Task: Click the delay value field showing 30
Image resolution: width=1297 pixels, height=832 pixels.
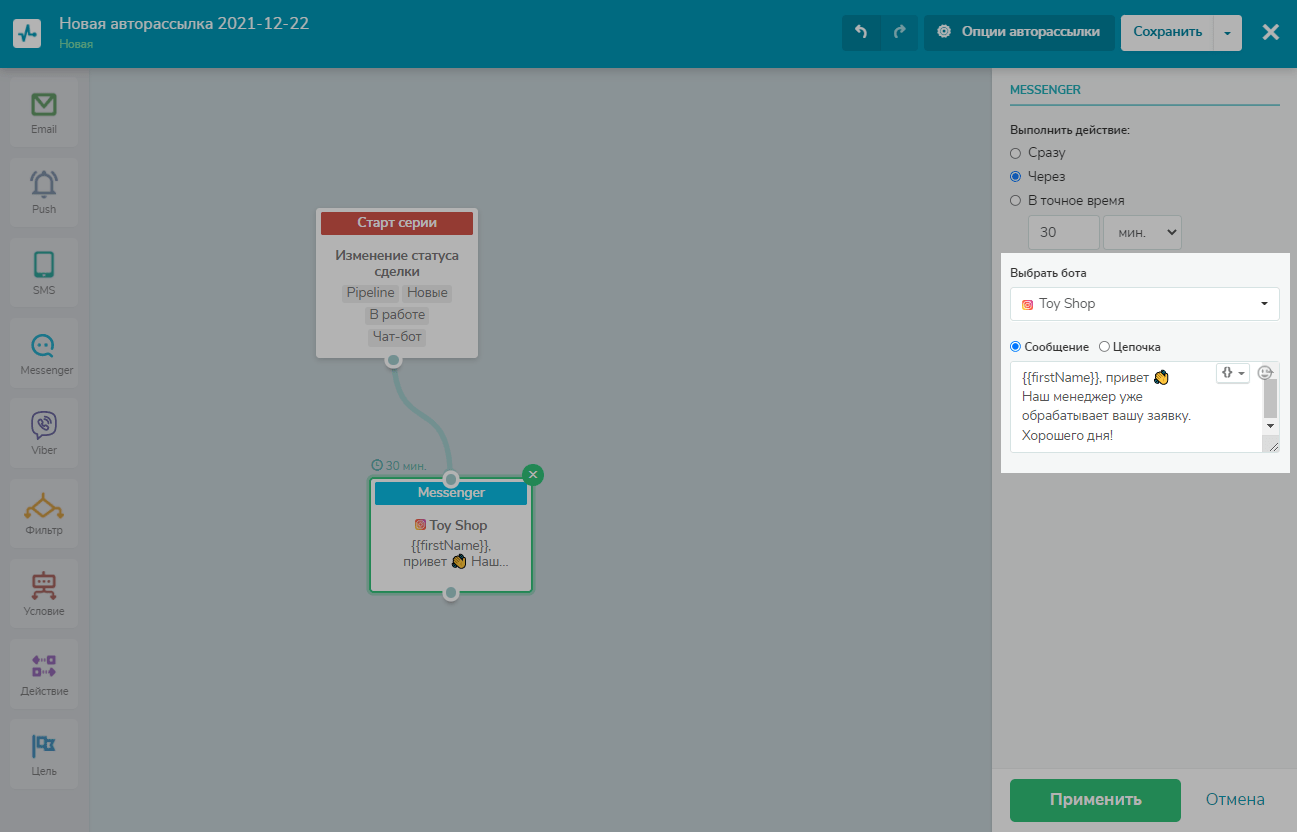Action: [1063, 233]
